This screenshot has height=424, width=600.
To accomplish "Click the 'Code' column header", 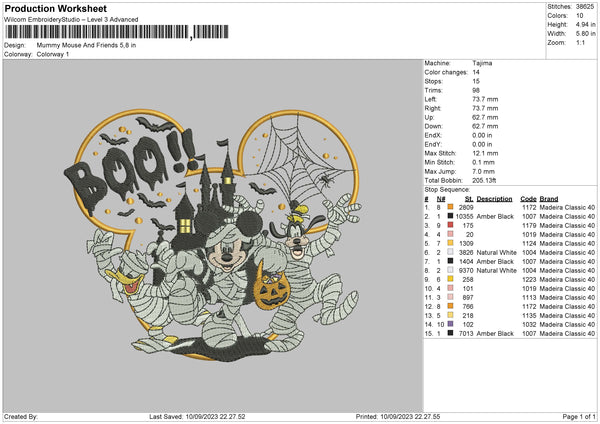I will (528, 199).
